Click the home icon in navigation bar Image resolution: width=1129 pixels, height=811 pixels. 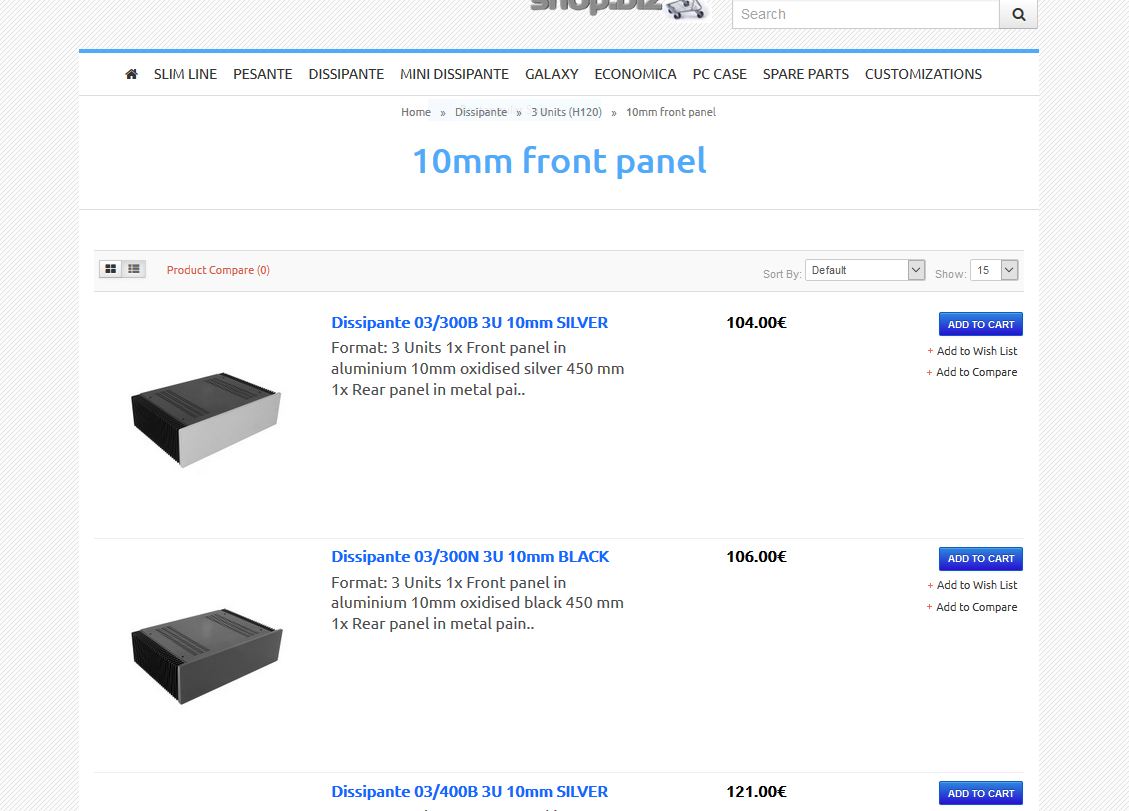tap(131, 74)
